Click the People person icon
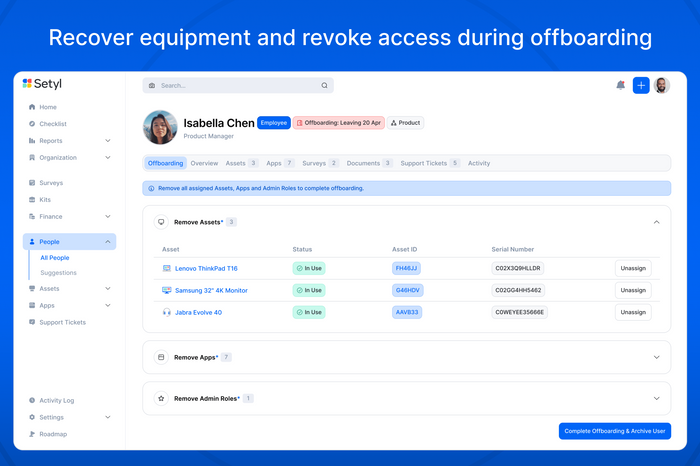Viewport: 700px width, 466px height. point(32,241)
